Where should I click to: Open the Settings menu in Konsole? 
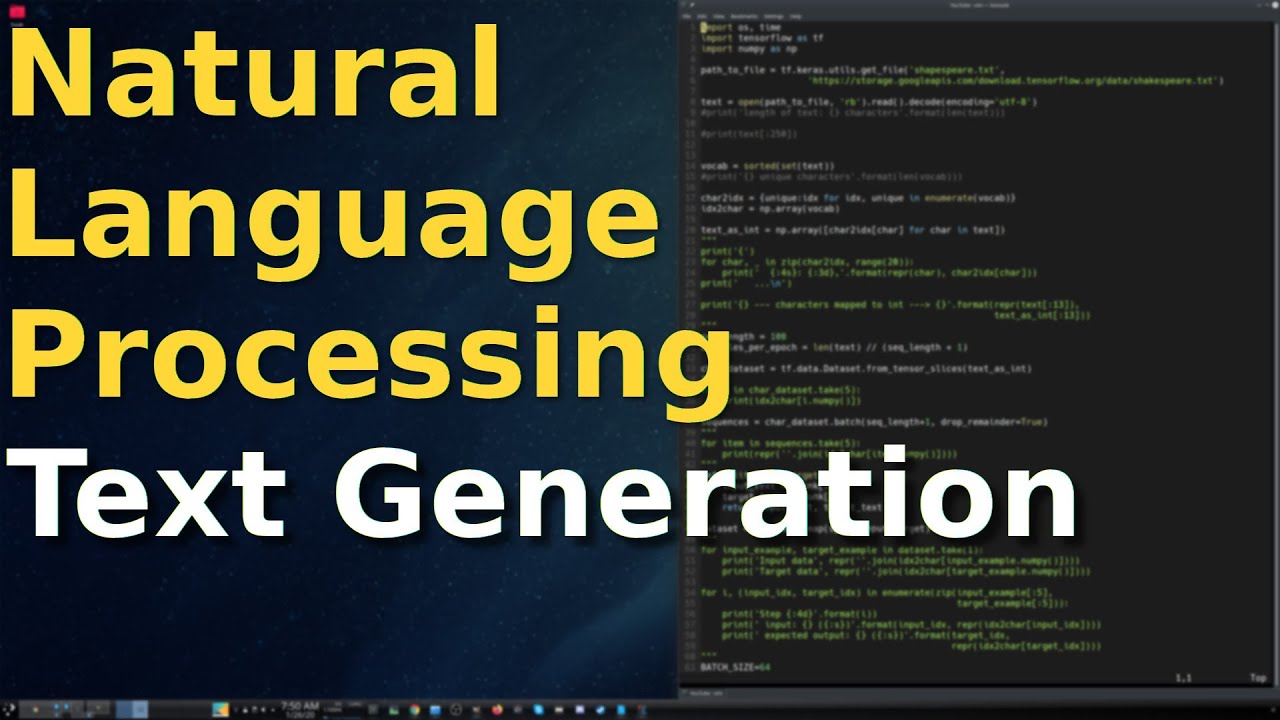[x=774, y=17]
